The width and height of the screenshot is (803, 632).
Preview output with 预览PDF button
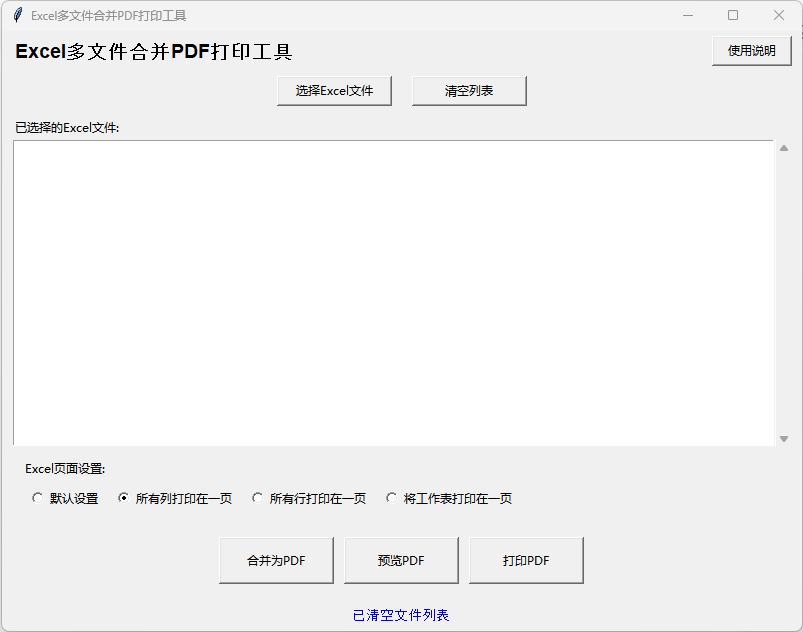point(401,560)
